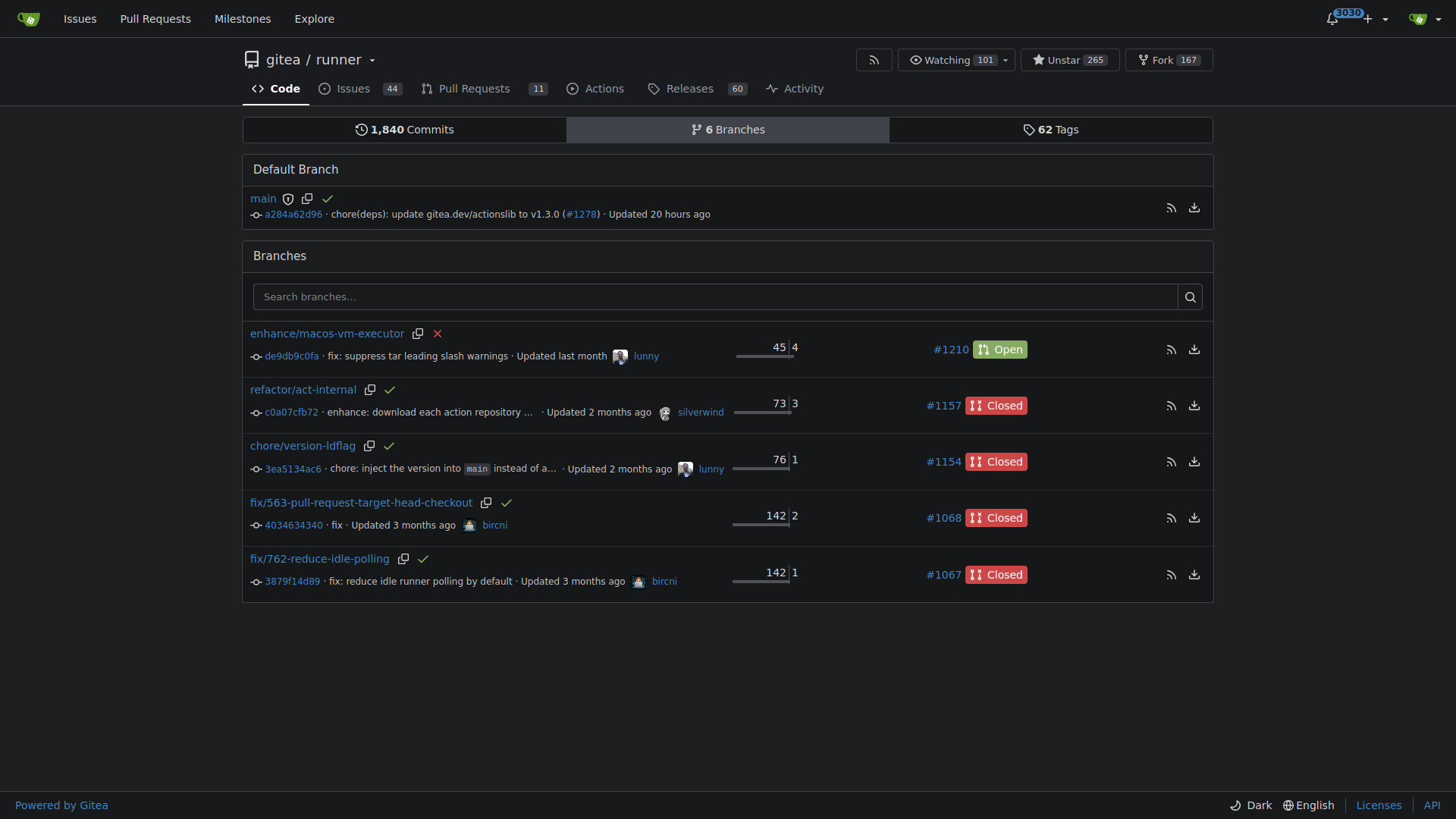1456x819 pixels.
Task: Unstar the gitea/runner repository
Action: point(1070,60)
